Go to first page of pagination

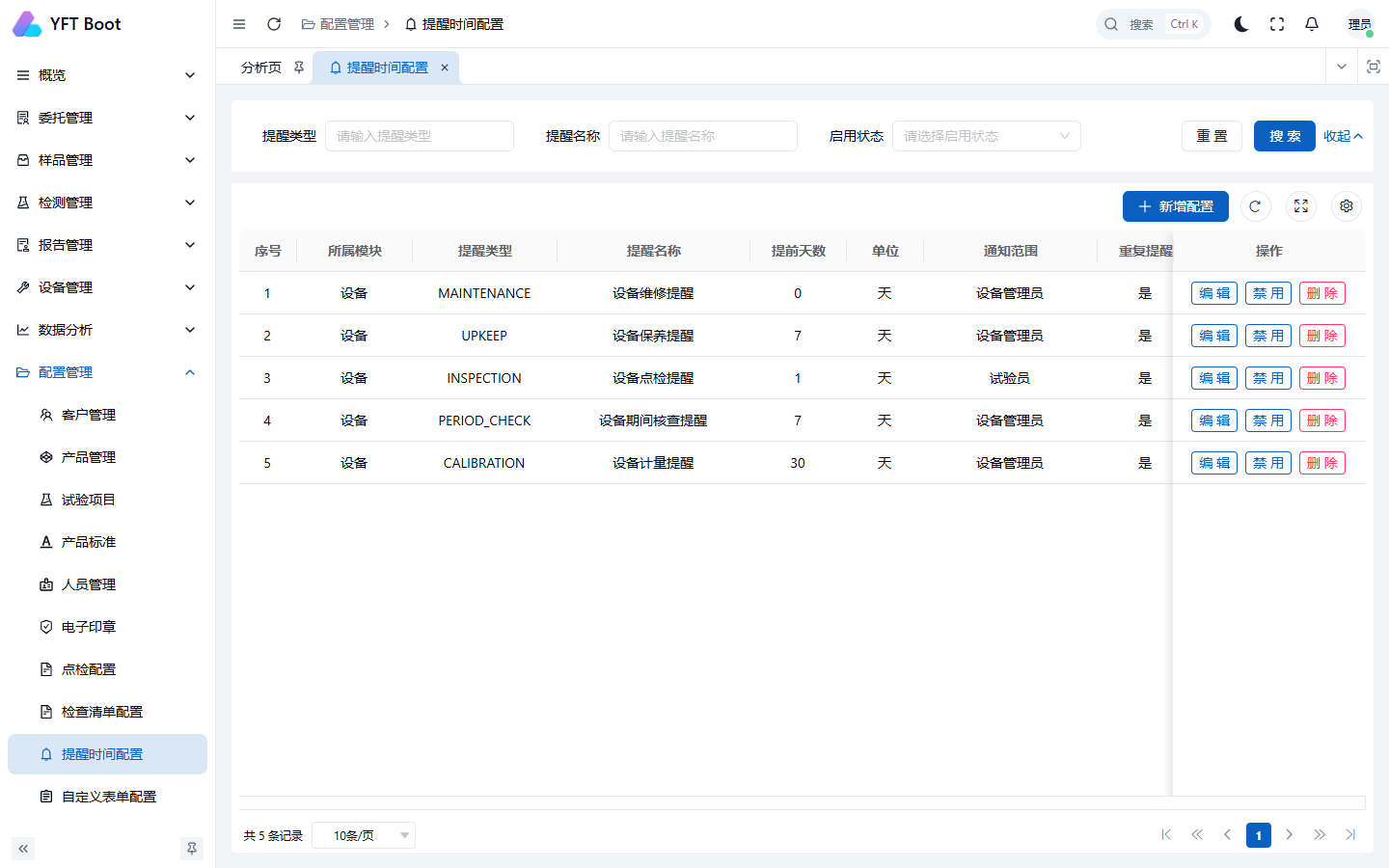1166,835
